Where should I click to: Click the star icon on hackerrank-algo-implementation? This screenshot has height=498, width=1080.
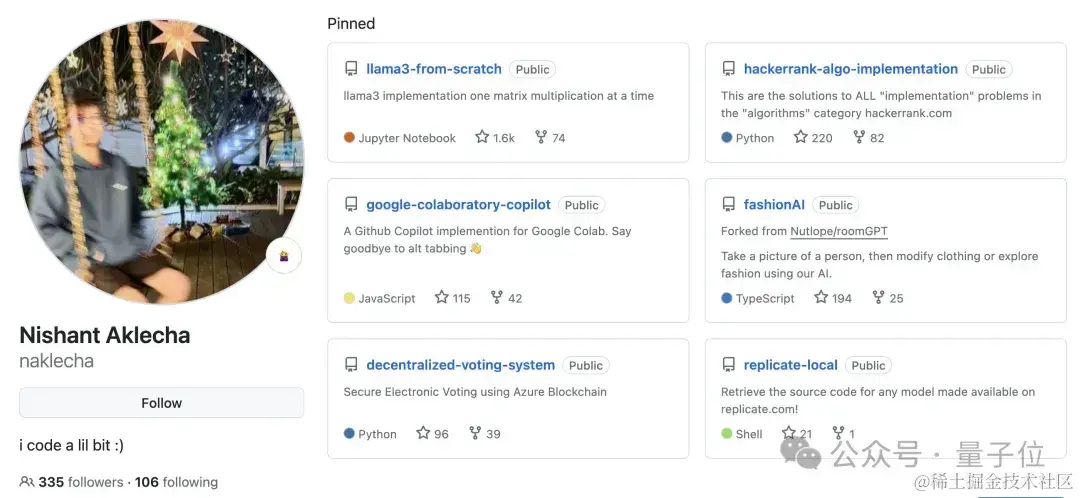point(801,137)
